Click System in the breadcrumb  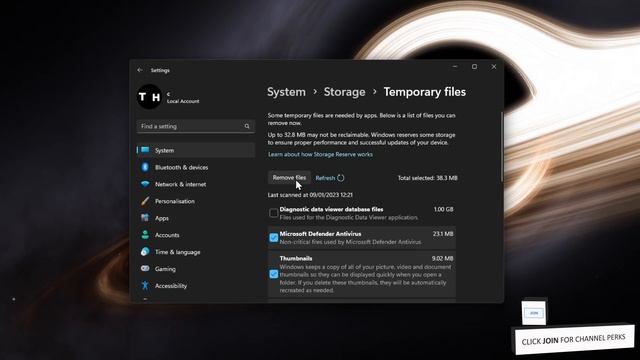click(x=286, y=92)
